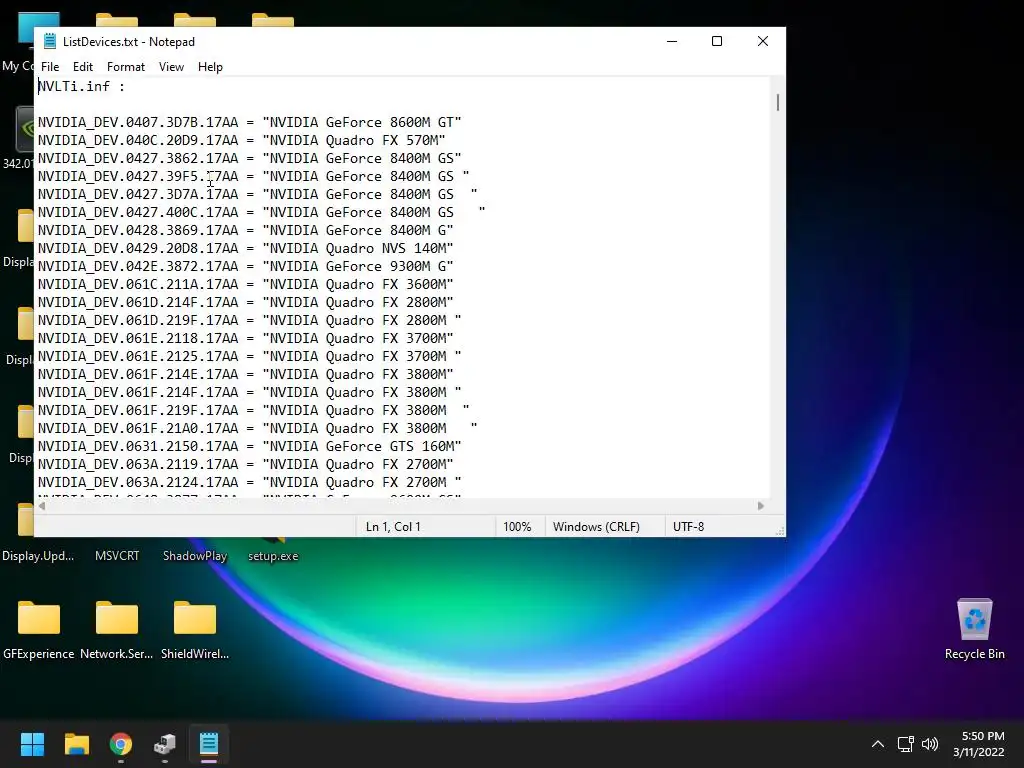Click the NVIDIA_DEV.061F.214E Quadro FX 3800M line
This screenshot has width=1024, height=768.
246,374
